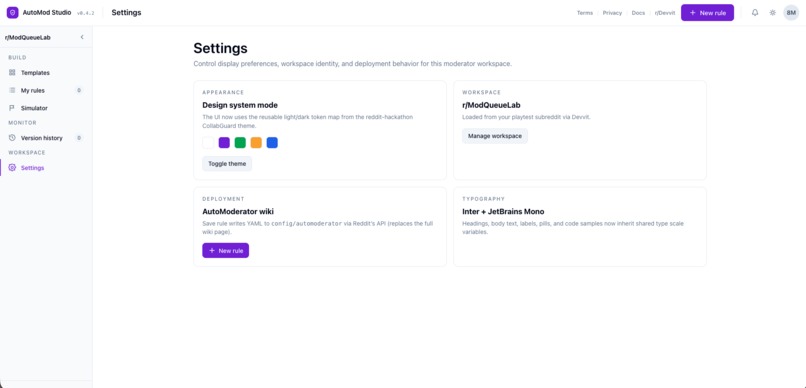Screen dimensions: 806x388
Task: Select the blue color swatch
Action: point(272,143)
